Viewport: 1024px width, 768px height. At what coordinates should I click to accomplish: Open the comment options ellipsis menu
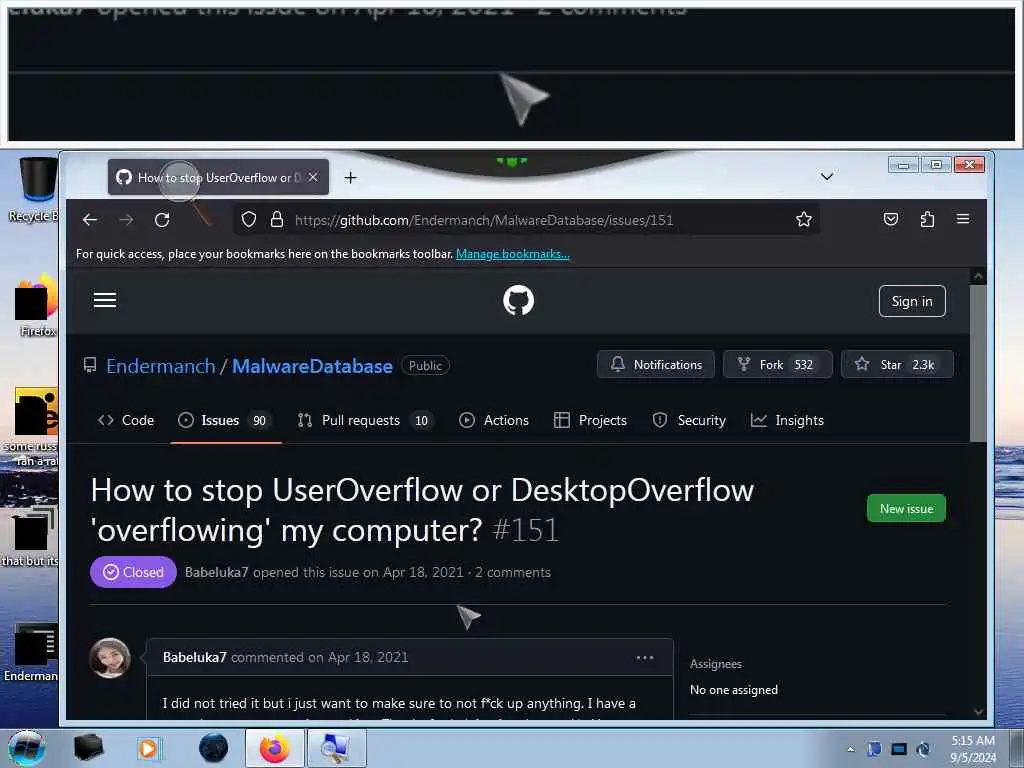(645, 658)
